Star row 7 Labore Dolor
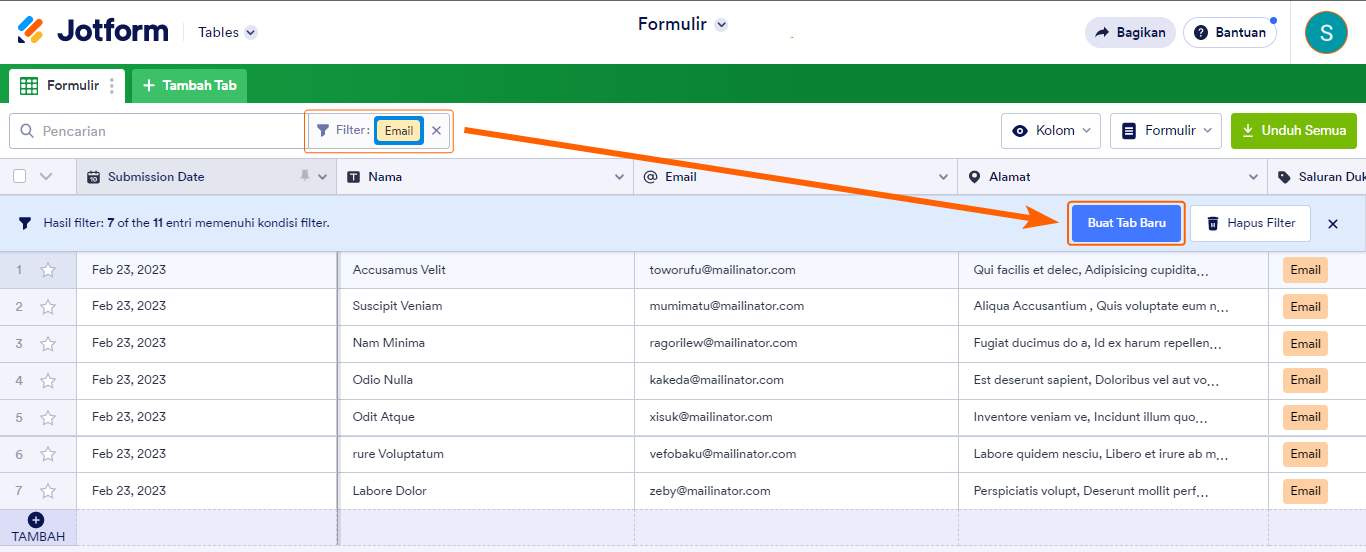The height and width of the screenshot is (552, 1366). (47, 491)
